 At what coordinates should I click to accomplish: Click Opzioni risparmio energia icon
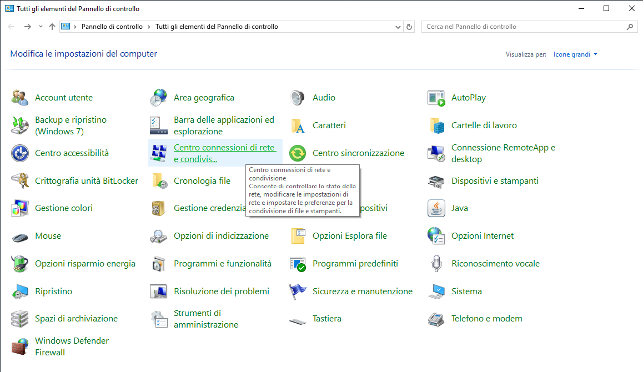pos(20,264)
